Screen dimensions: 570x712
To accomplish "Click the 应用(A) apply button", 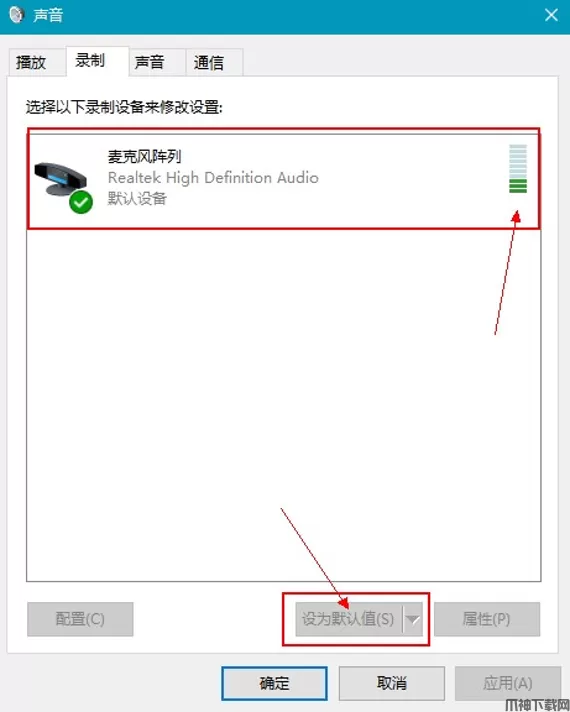I will point(508,683).
